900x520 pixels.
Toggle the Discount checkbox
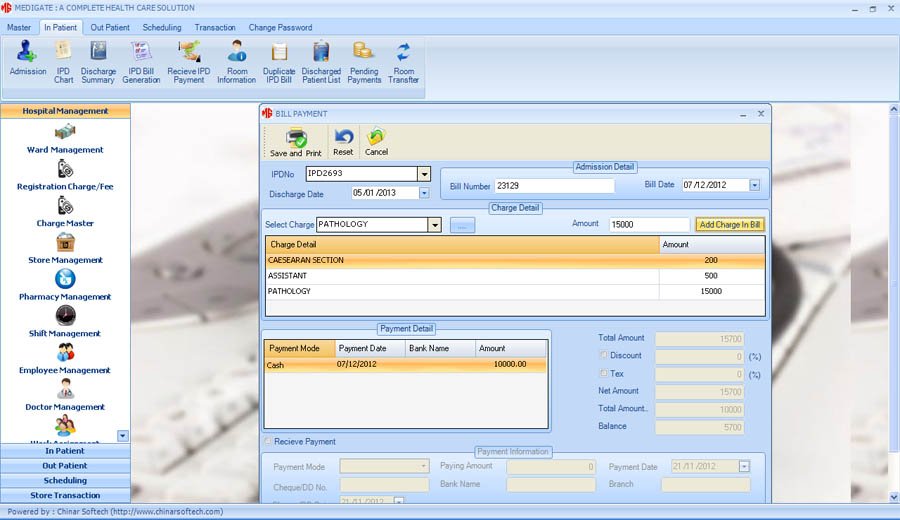(603, 355)
